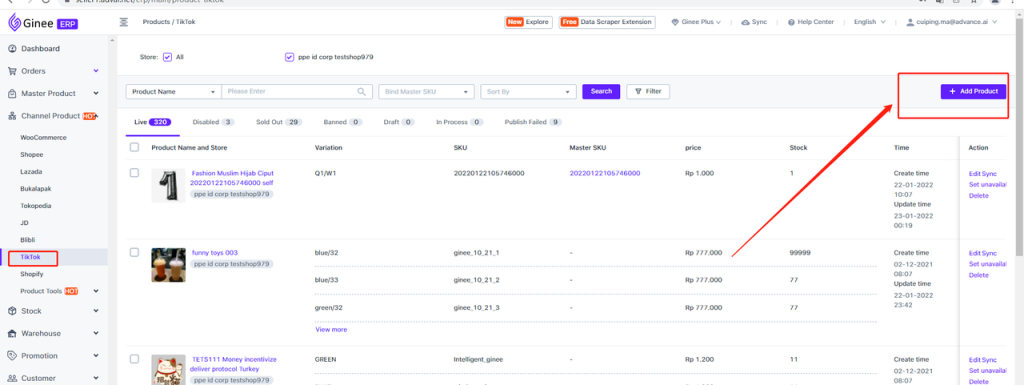Click the Master Product bag icon
1024x385 pixels.
(x=12, y=93)
